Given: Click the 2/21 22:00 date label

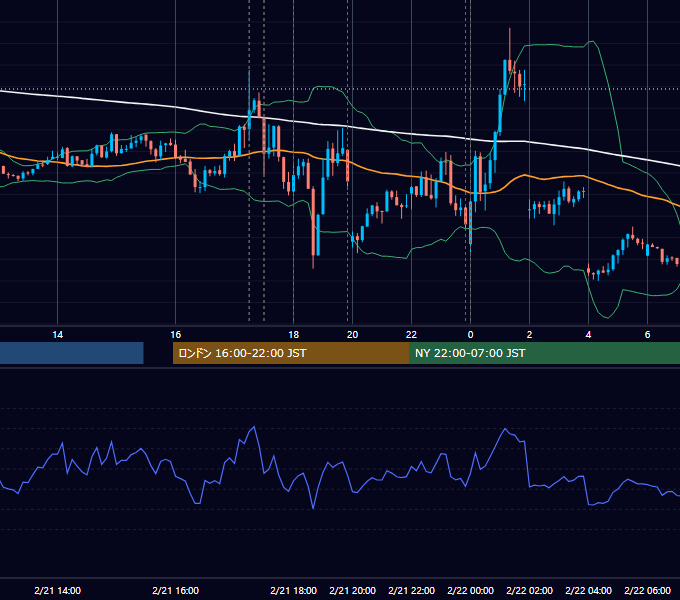Looking at the screenshot, I should tap(411, 590).
